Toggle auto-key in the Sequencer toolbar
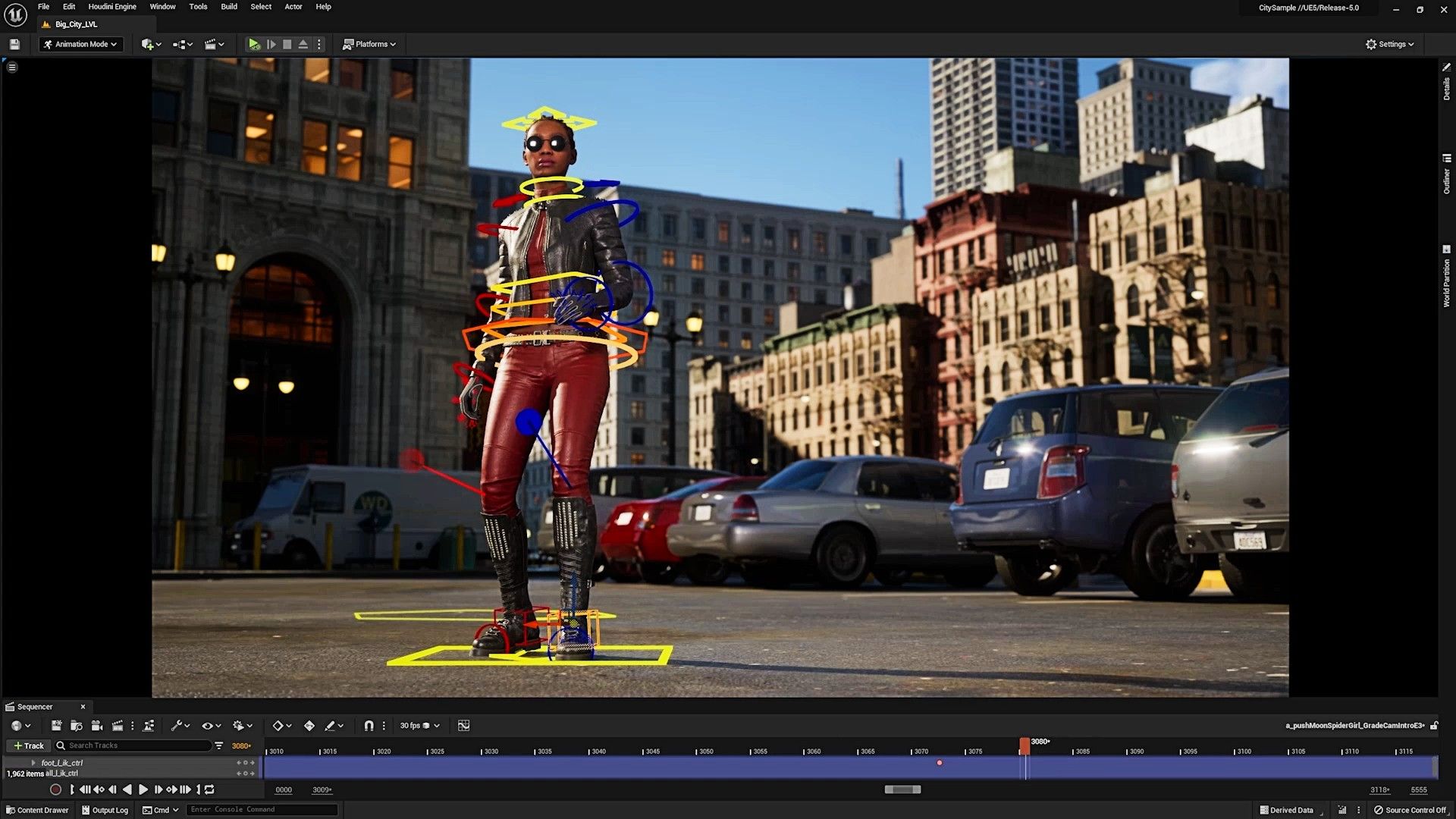Viewport: 1456px width, 819px height. (311, 726)
